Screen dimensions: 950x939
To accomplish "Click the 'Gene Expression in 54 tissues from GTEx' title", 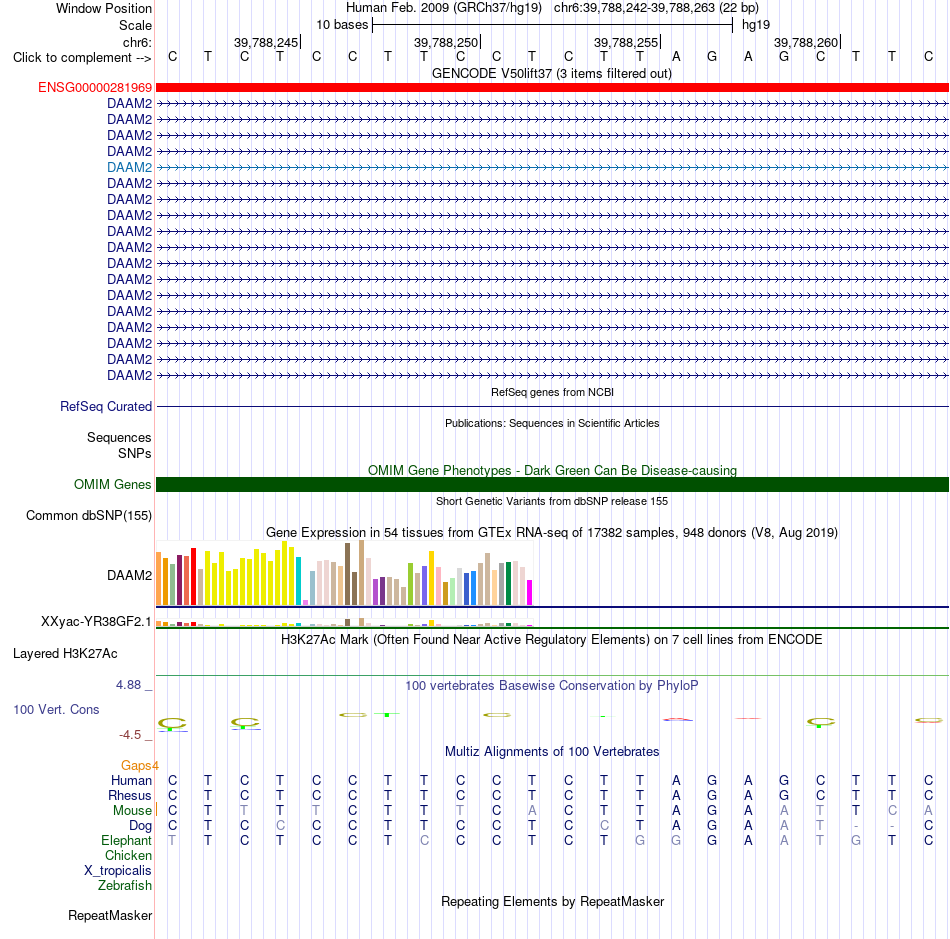I will [x=552, y=533].
